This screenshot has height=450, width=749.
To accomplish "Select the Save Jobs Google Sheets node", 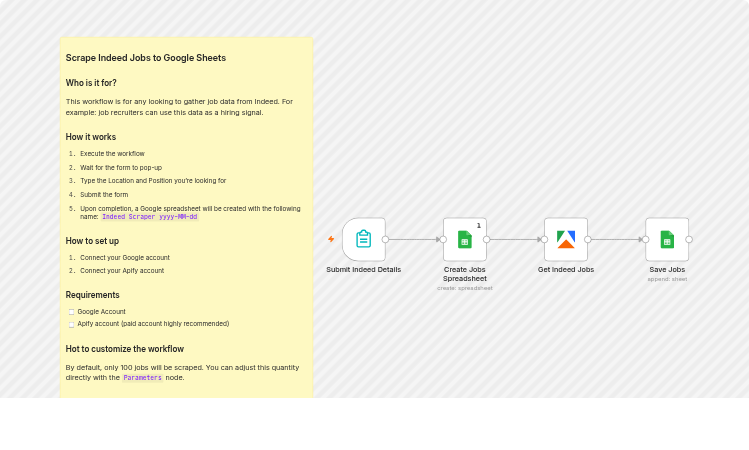I will tap(667, 239).
